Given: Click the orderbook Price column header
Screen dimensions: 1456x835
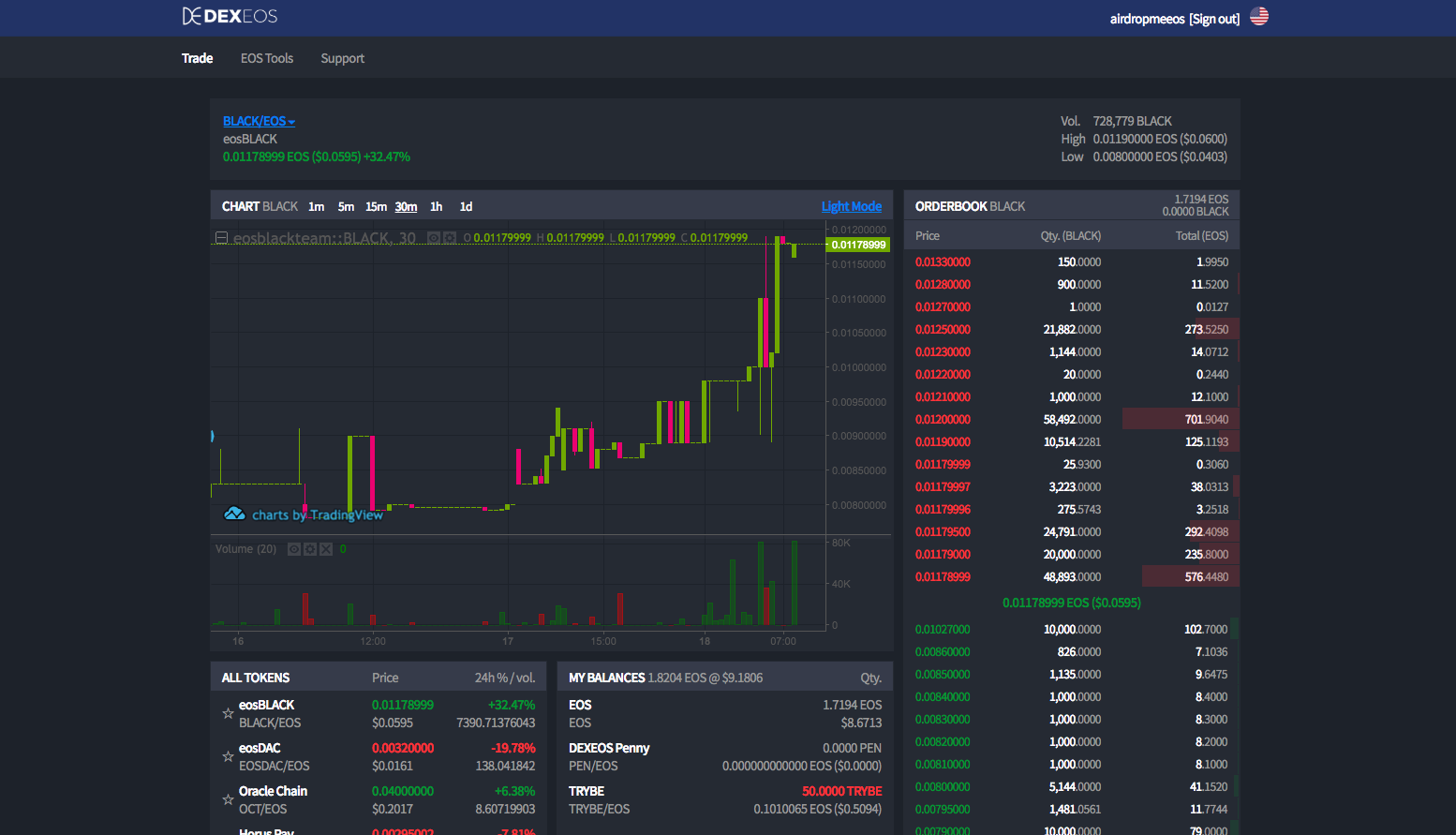Looking at the screenshot, I should [x=928, y=235].
